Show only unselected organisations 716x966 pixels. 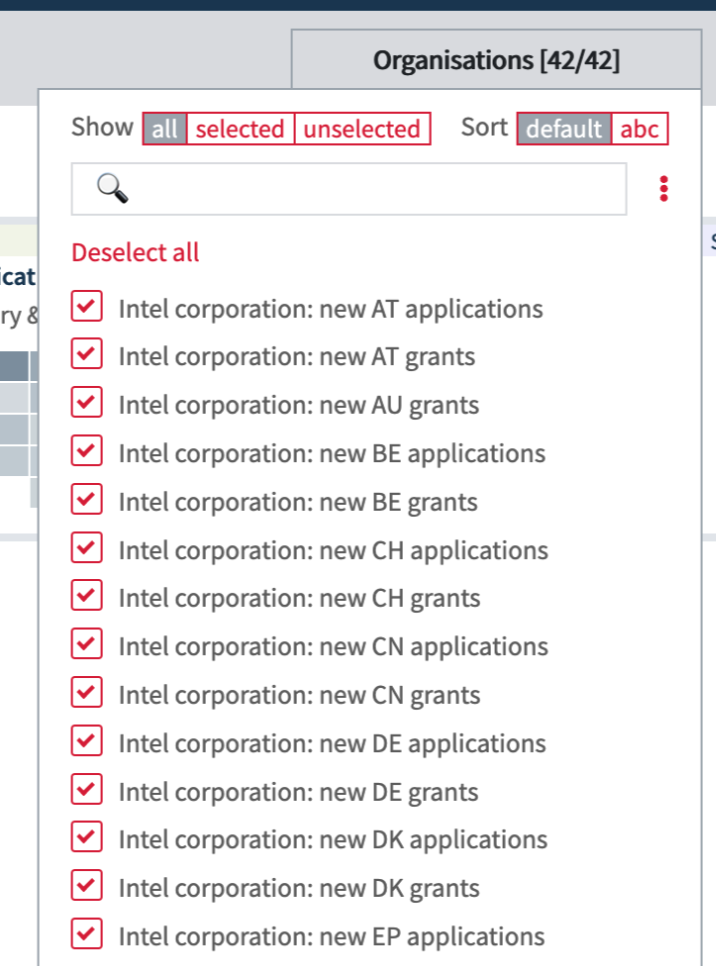click(x=362, y=129)
